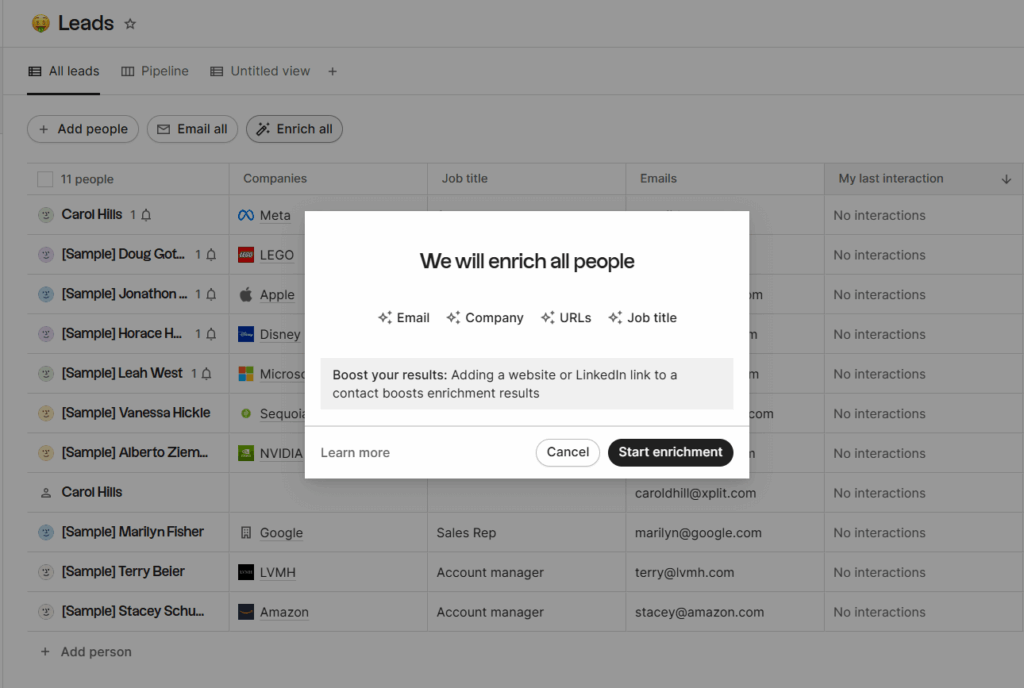
Task: Click the bell icon beside Carol Hills
Action: (x=146, y=215)
